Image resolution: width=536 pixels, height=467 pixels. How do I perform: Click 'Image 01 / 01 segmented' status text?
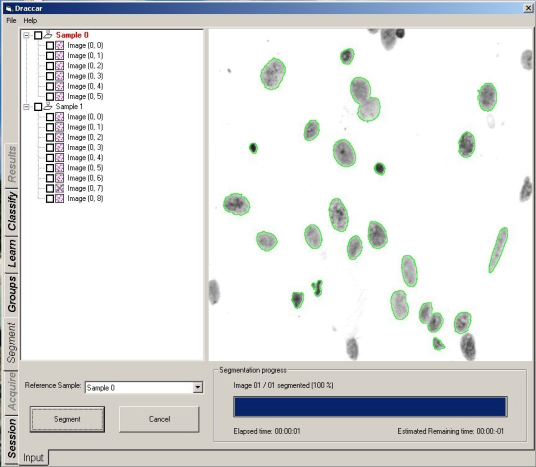pyautogui.click(x=283, y=385)
